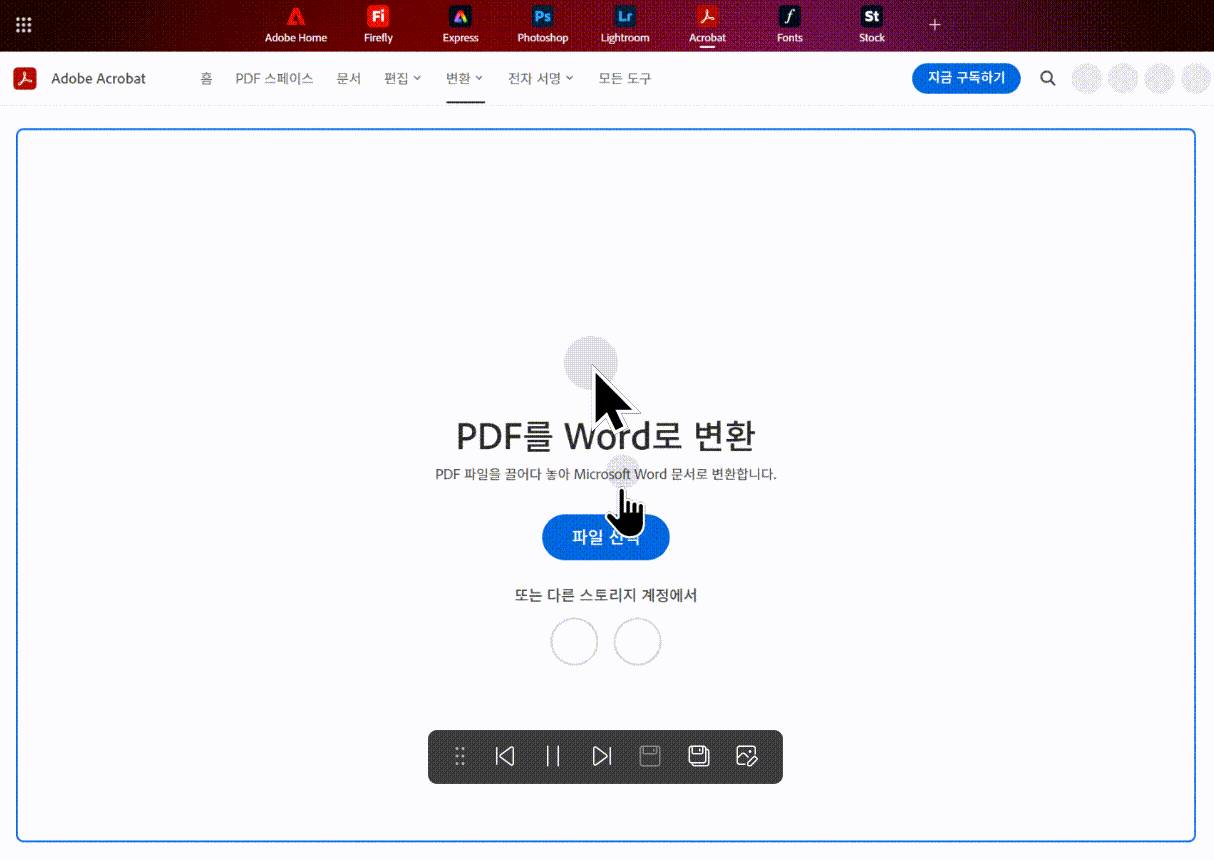Go to 홈 tab
Viewport: 1214px width, 860px height.
206,78
